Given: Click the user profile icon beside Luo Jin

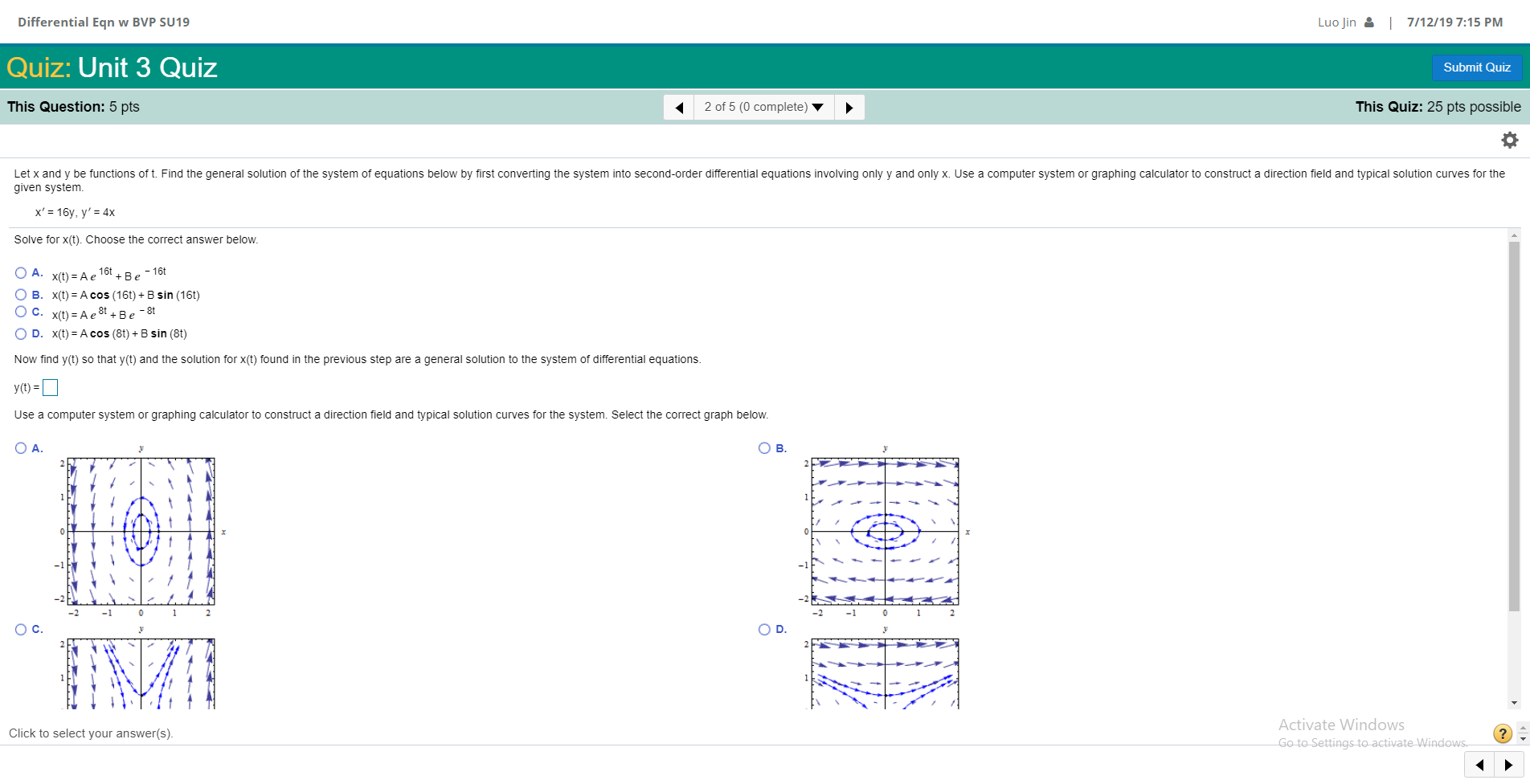Looking at the screenshot, I should (x=1369, y=22).
